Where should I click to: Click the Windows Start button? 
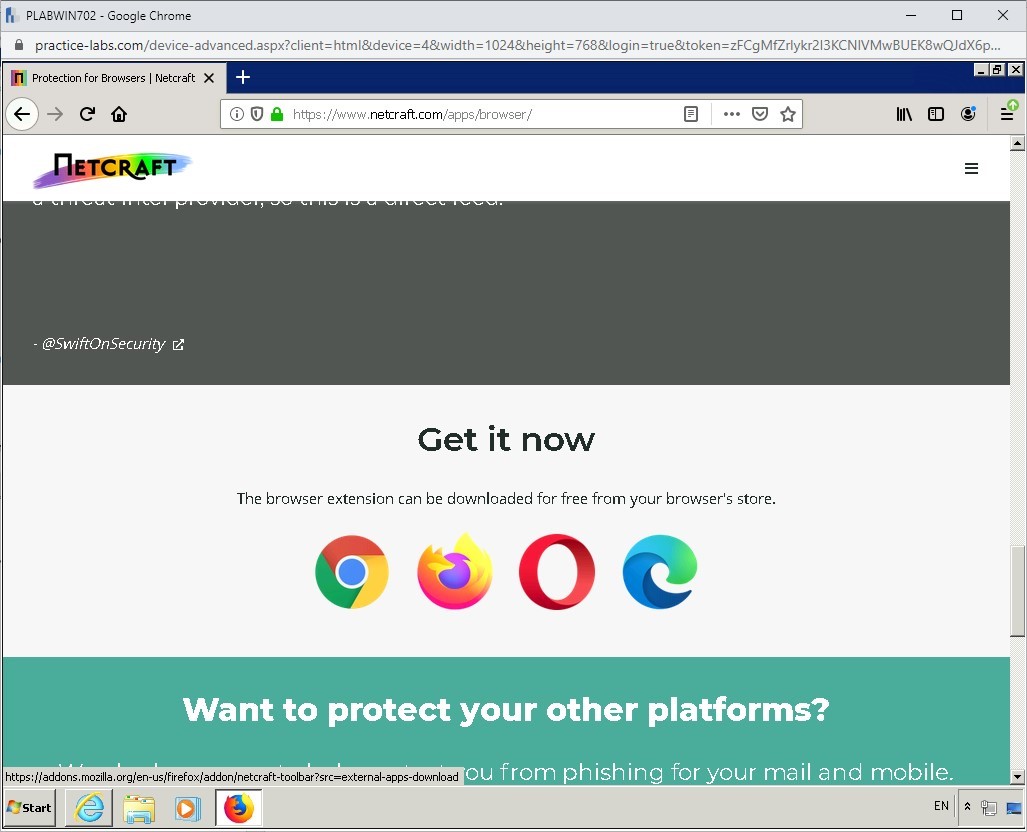coord(30,807)
